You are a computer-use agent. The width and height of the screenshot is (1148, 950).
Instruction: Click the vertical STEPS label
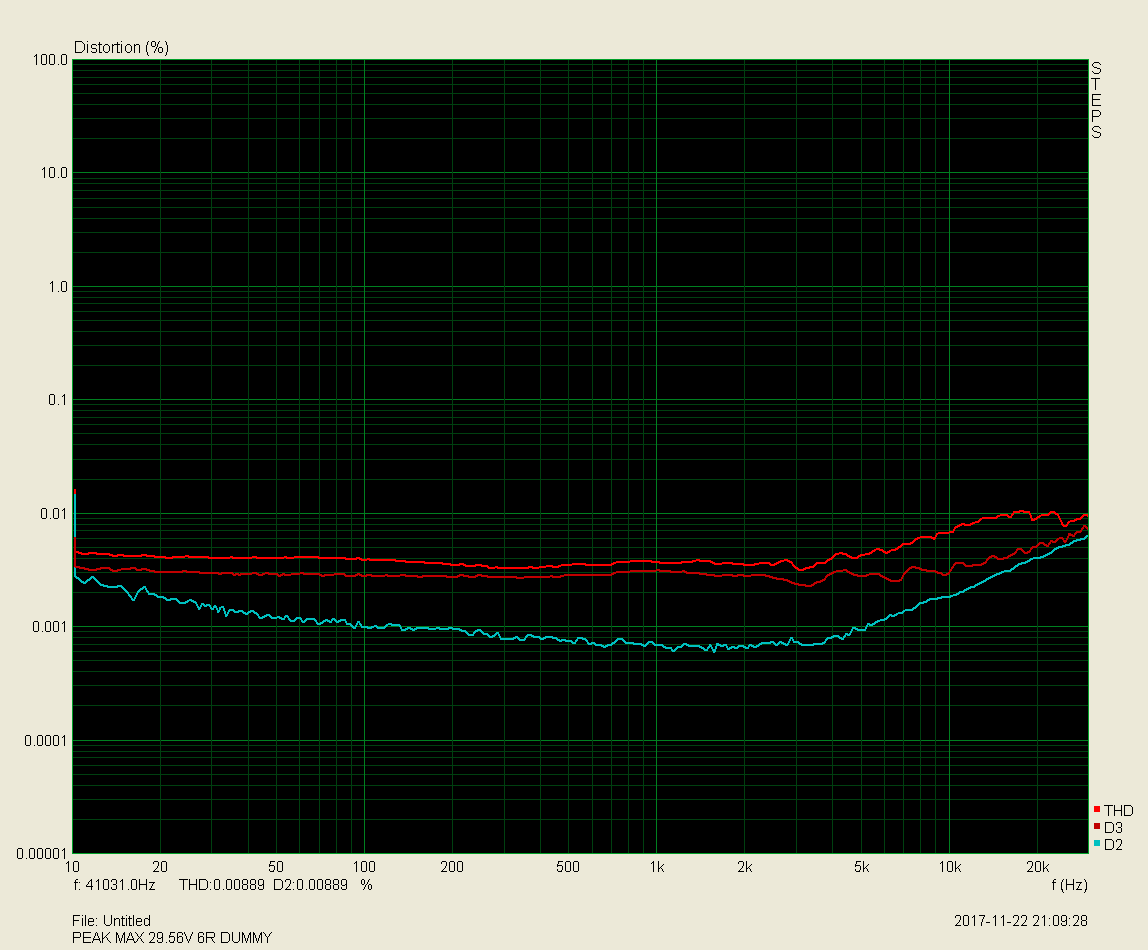click(1096, 100)
